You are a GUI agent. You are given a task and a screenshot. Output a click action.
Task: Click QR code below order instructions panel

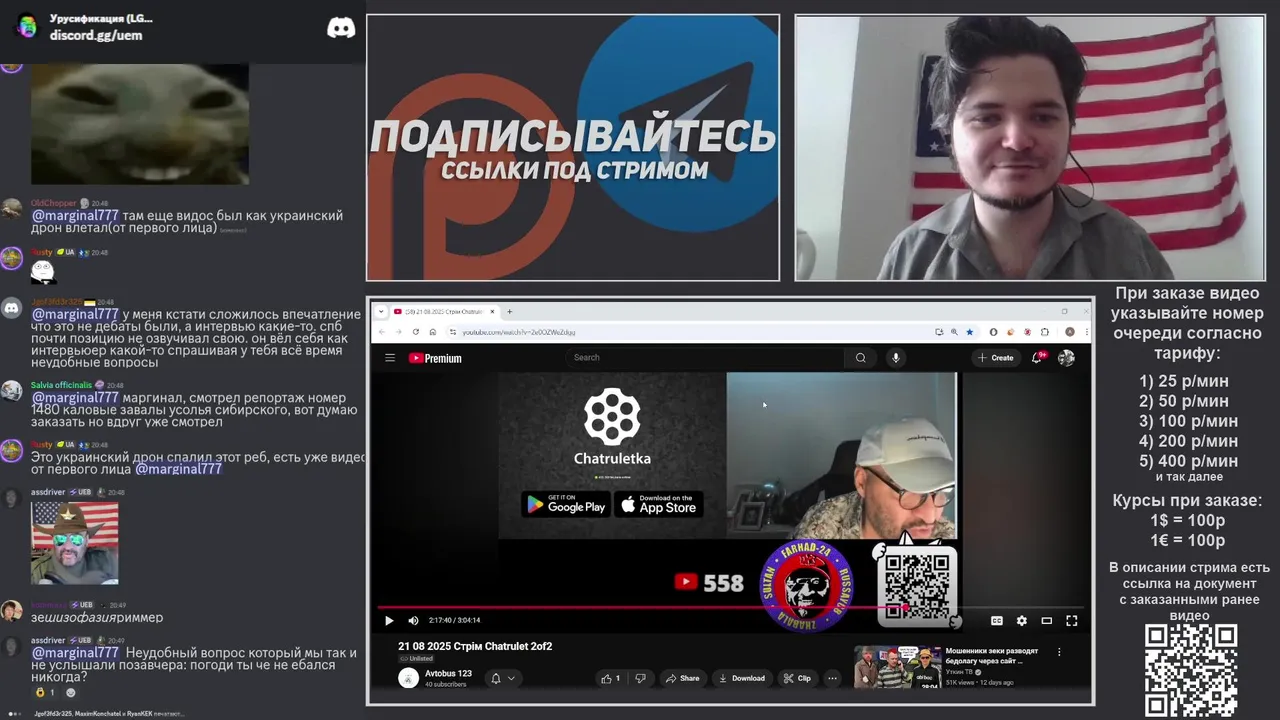1190,669
